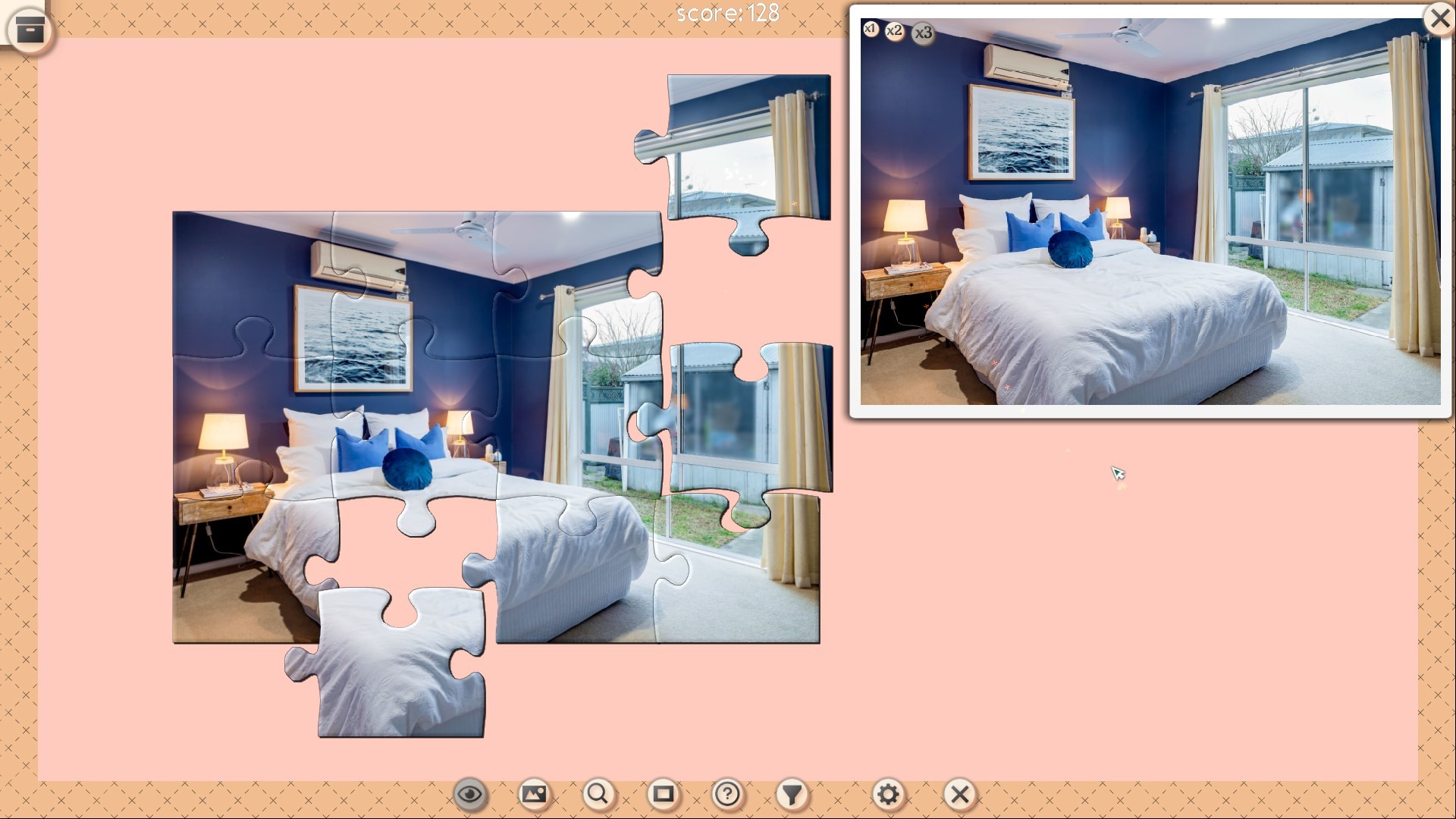The width and height of the screenshot is (1456, 819).
Task: Activate the magnifying glass zoom tool
Action: [599, 794]
